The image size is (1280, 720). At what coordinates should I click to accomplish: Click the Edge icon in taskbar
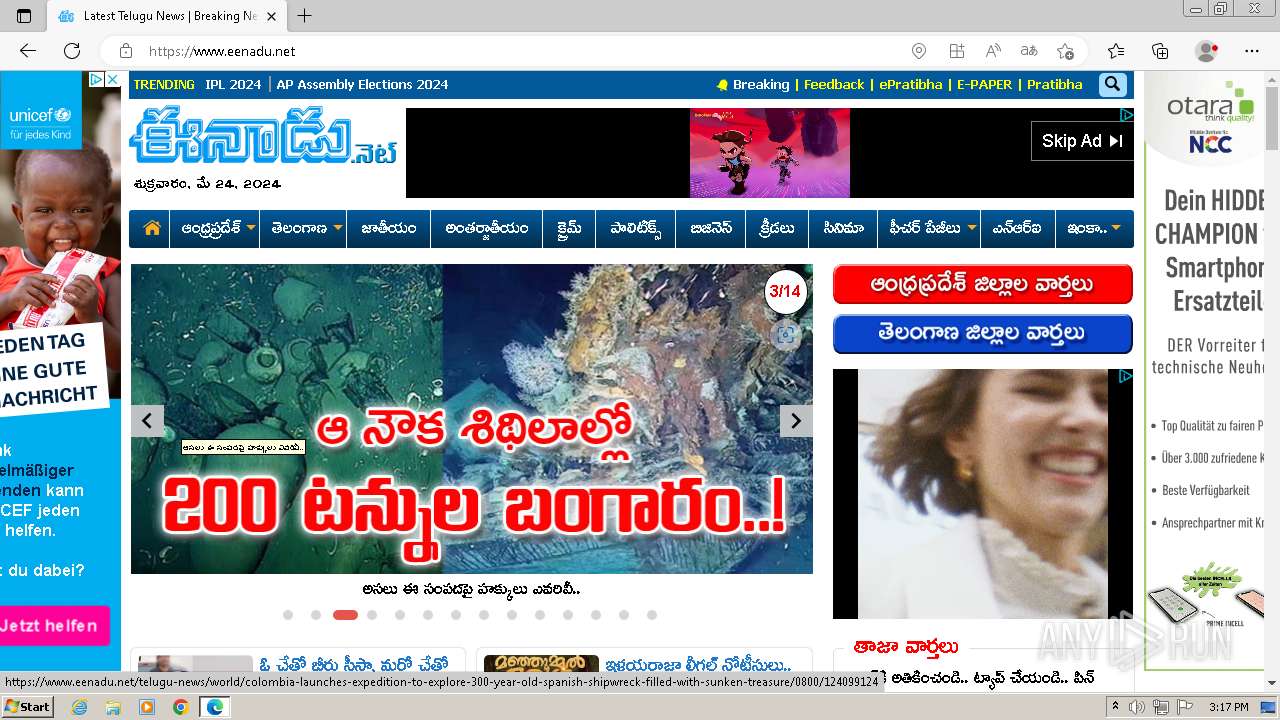214,707
